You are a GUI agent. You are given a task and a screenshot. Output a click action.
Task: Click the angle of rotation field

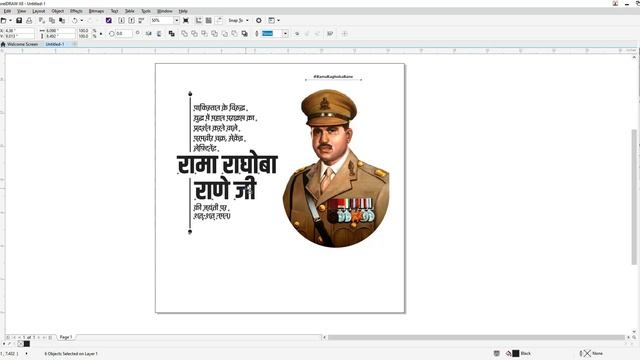123,33
